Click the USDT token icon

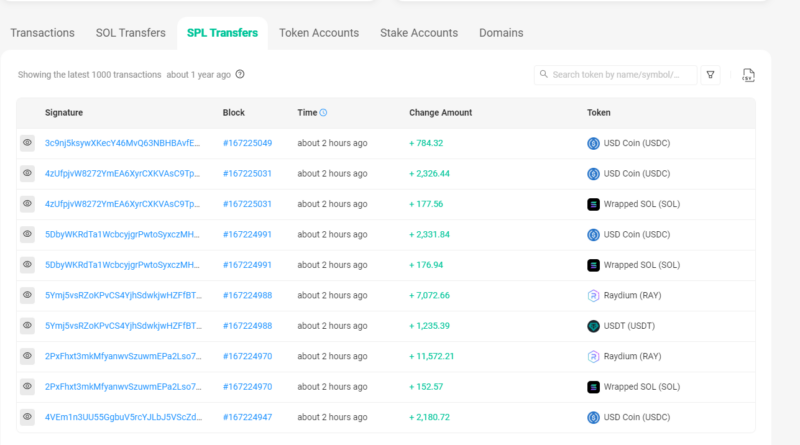click(x=593, y=326)
